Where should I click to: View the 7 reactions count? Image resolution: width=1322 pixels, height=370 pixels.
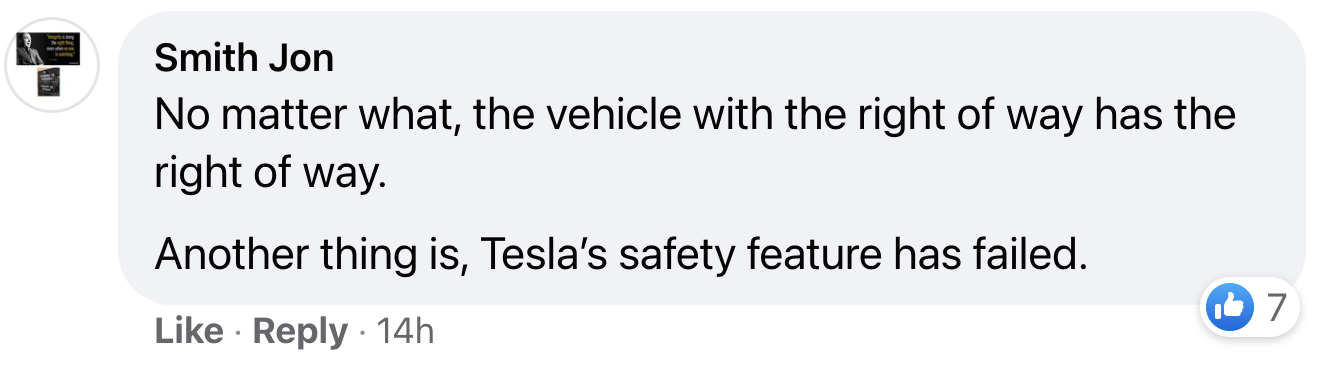(x=1275, y=307)
